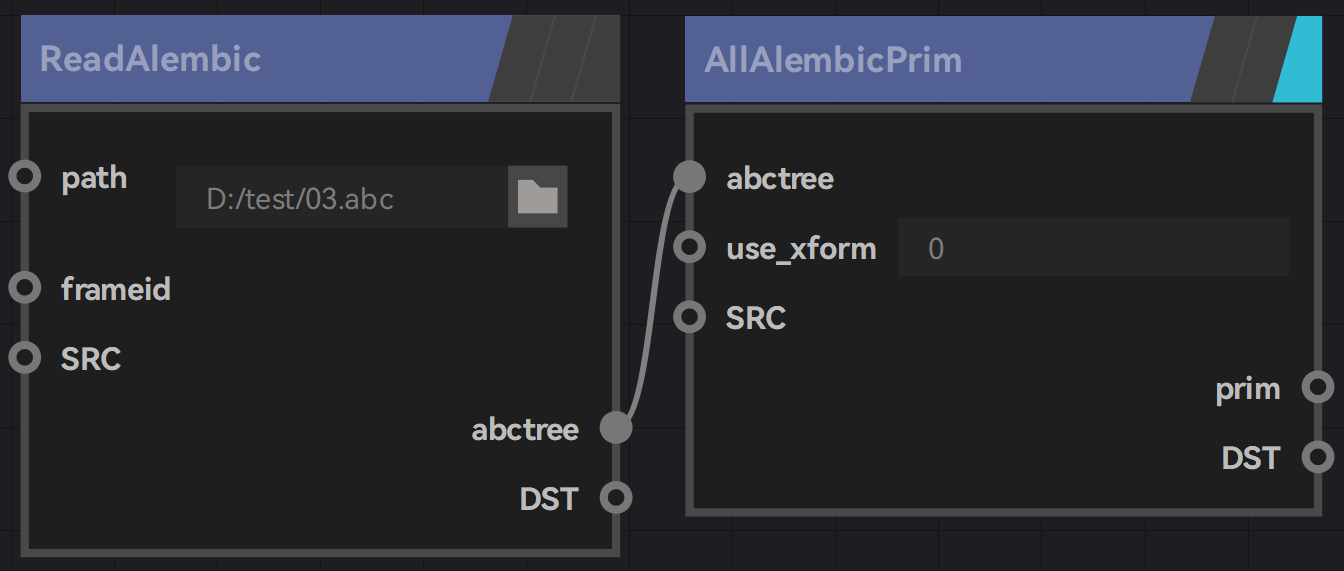Select the use_xform input socket
This screenshot has width=1344, height=571.
689,247
